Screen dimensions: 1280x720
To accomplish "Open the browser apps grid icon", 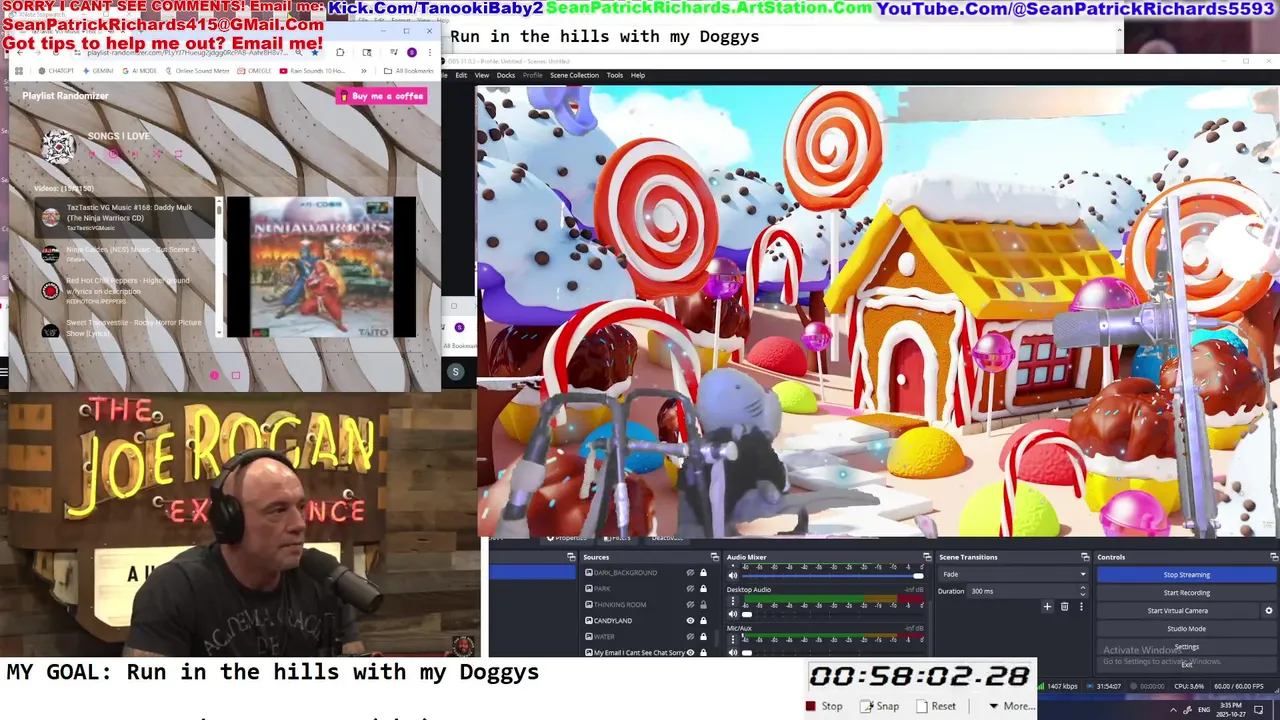I will click(19, 71).
